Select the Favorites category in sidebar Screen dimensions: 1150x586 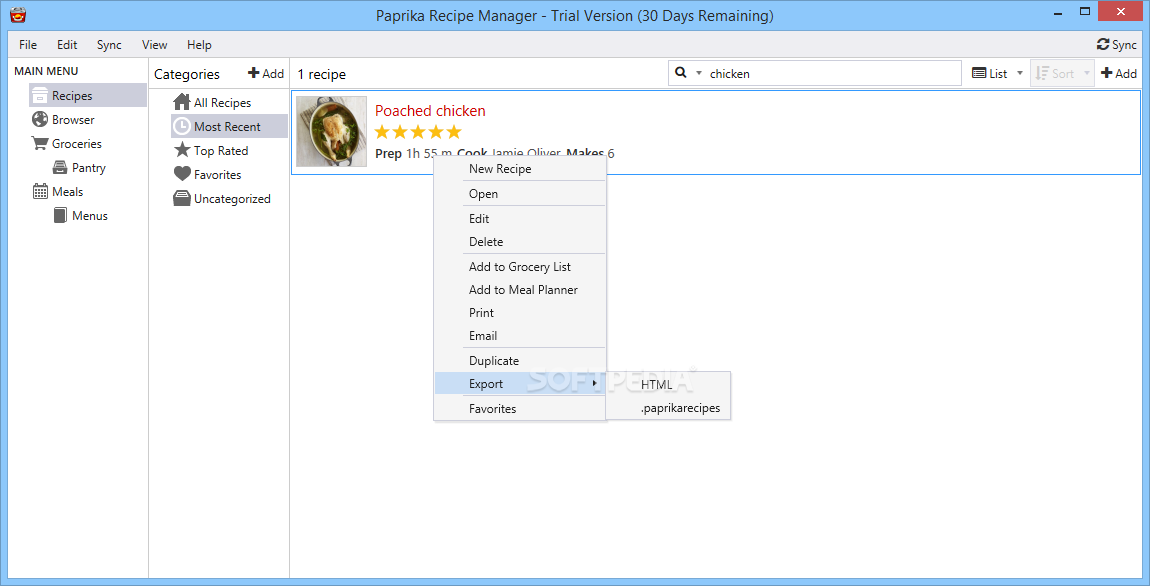229,175
